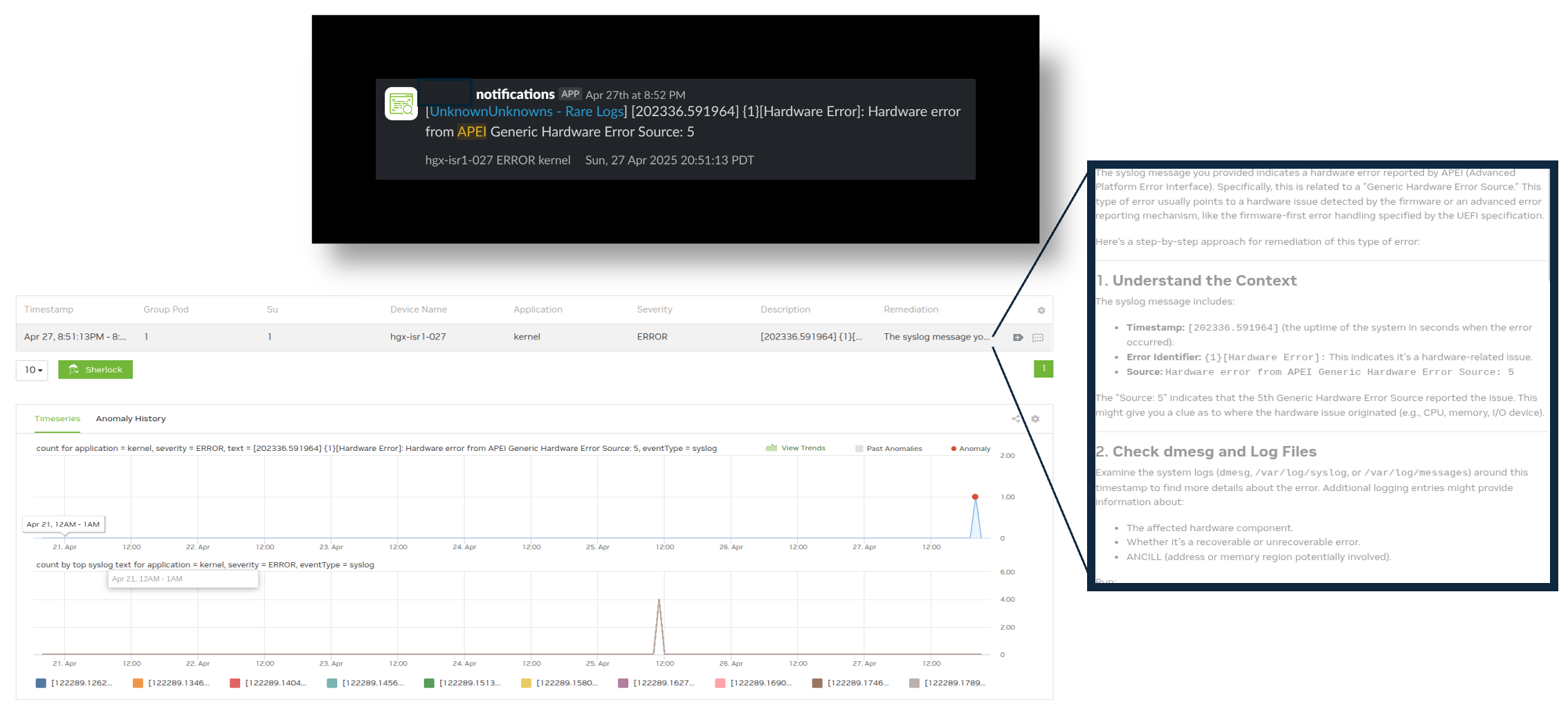Open chart settings gear icon
Image resolution: width=1568 pixels, height=713 pixels.
pos(1035,419)
